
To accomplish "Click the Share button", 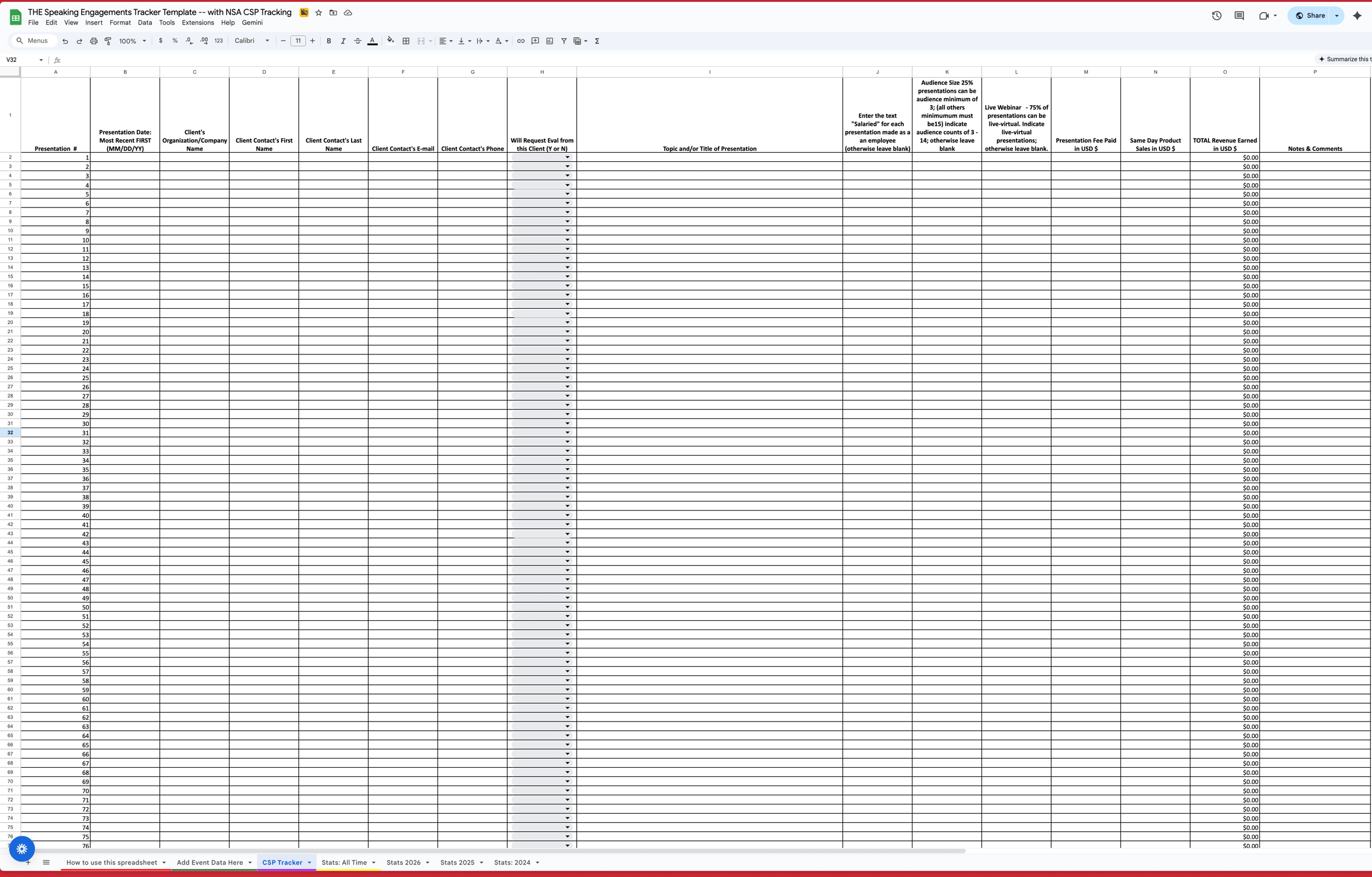I will pos(1311,16).
